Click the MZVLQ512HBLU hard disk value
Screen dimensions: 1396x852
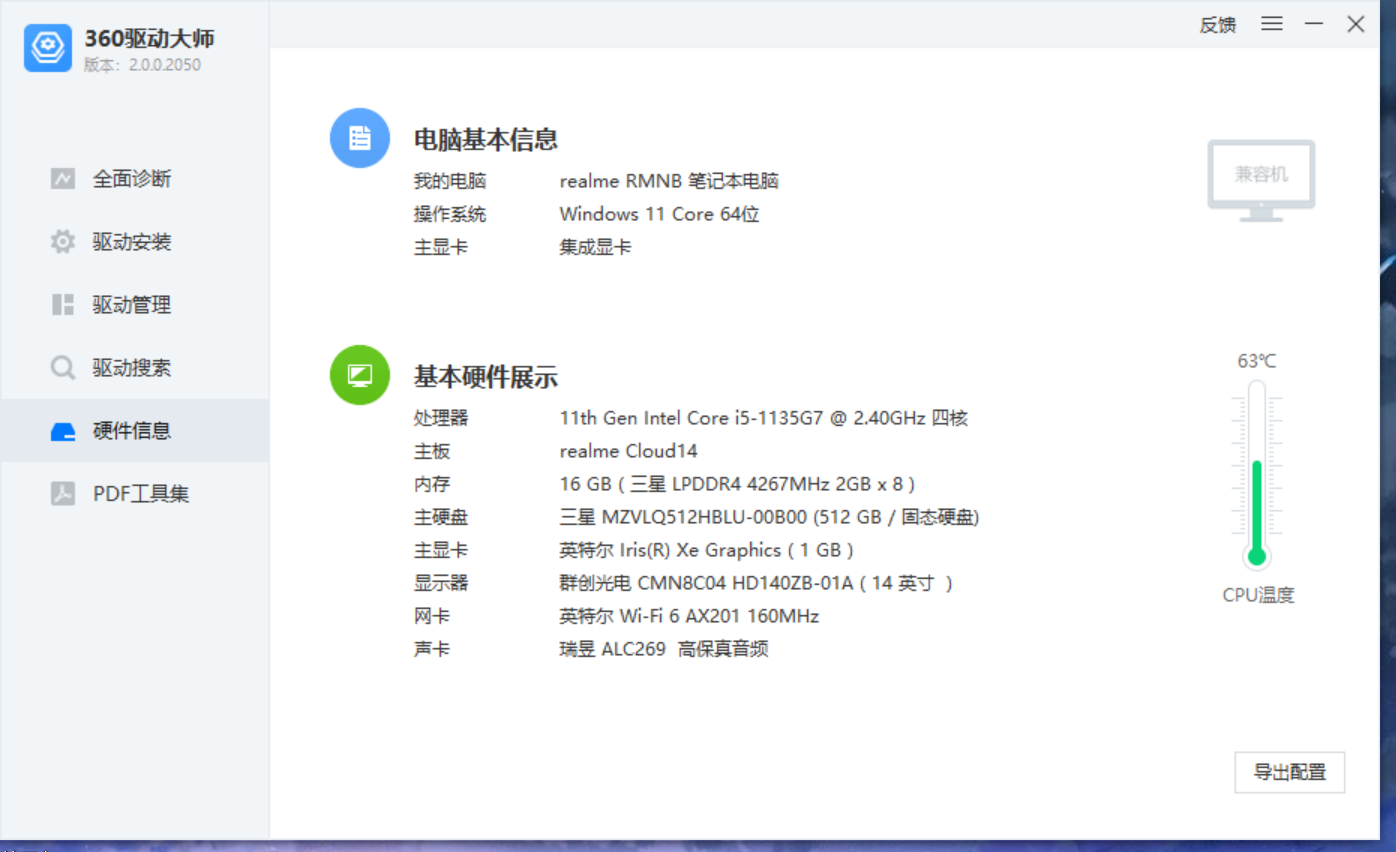click(769, 517)
